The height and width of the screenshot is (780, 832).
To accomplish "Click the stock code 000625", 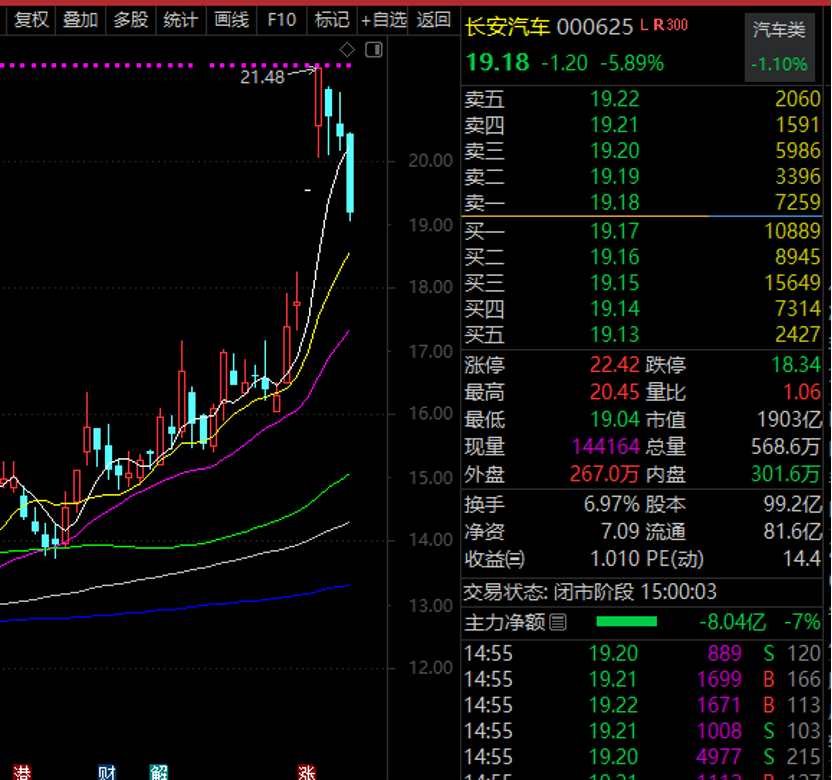I will [x=594, y=27].
